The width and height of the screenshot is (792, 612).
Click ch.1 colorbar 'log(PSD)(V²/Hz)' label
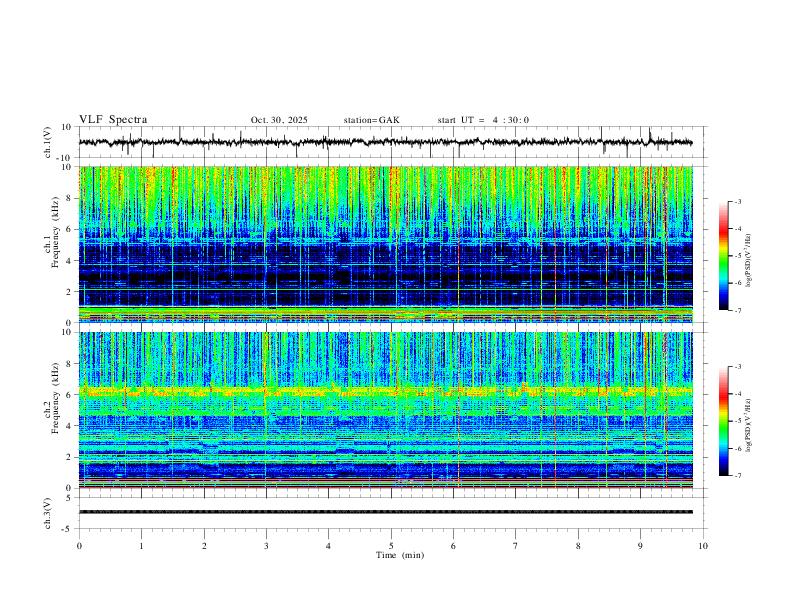tap(748, 260)
